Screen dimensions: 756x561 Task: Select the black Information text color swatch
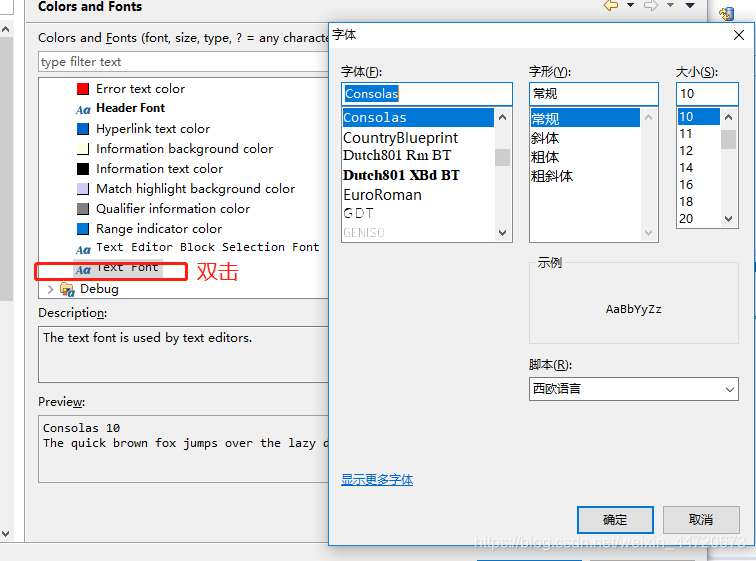point(83,169)
